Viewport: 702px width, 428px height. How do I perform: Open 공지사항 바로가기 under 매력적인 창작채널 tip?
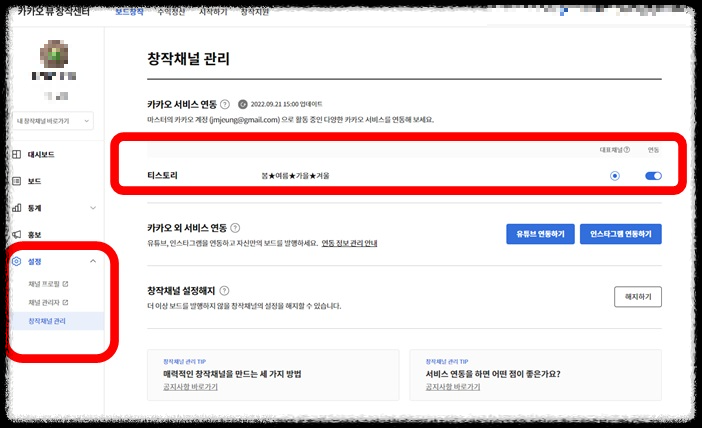190,387
